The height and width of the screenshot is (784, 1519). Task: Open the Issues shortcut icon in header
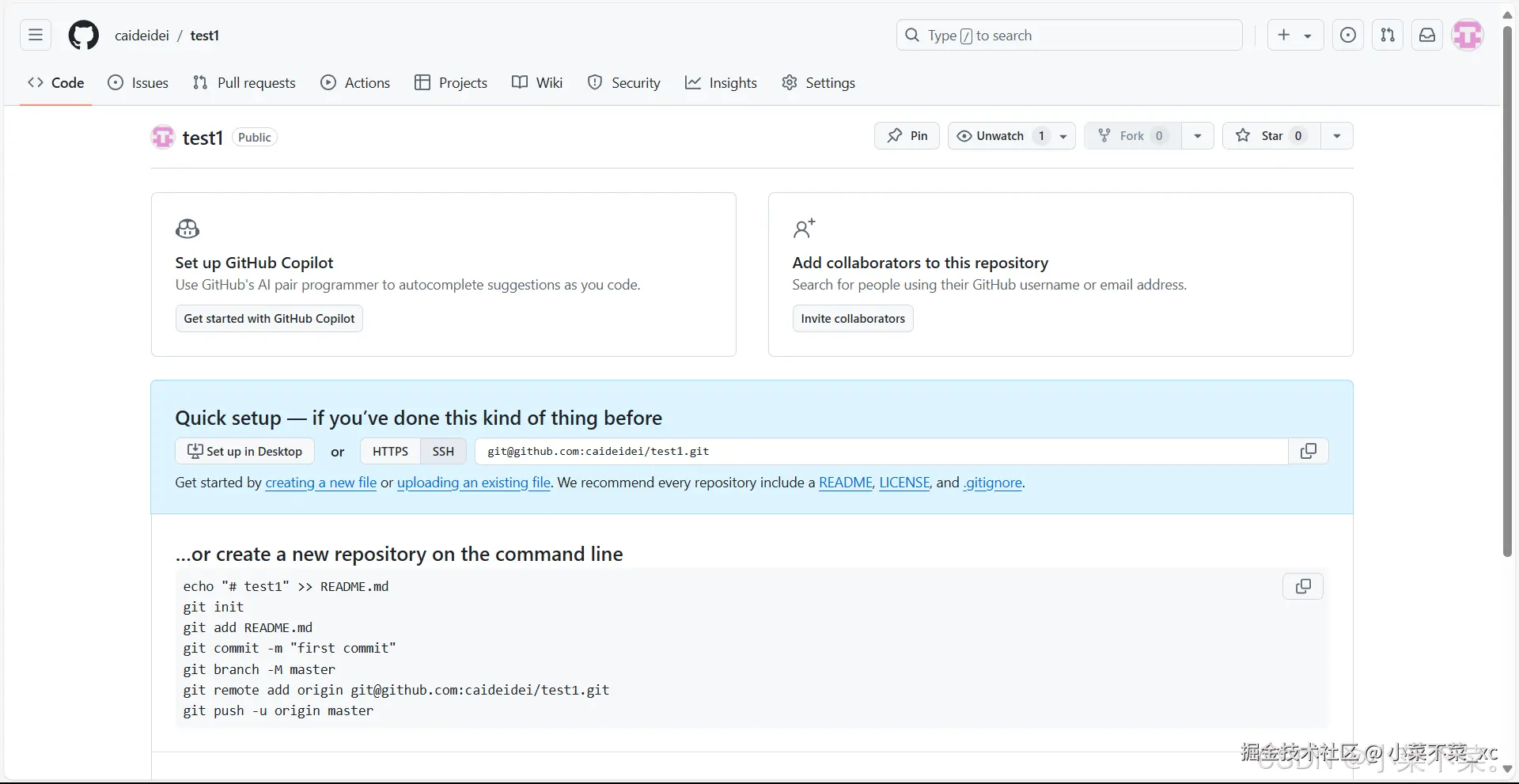1348,35
